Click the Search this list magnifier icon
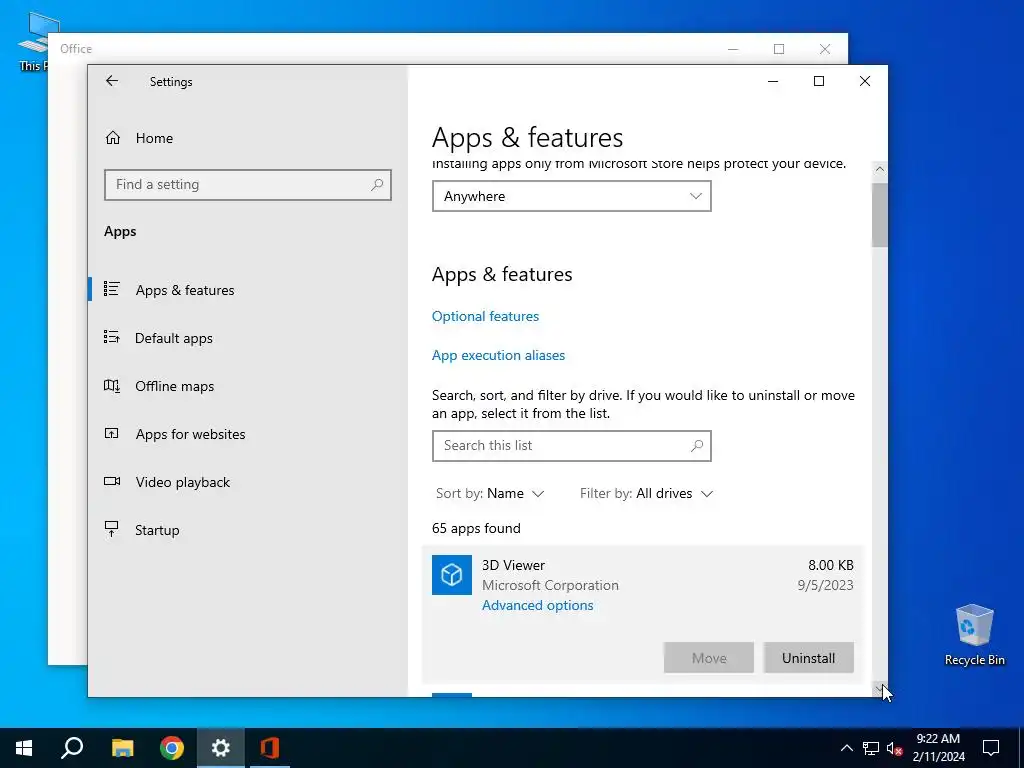 tap(697, 446)
